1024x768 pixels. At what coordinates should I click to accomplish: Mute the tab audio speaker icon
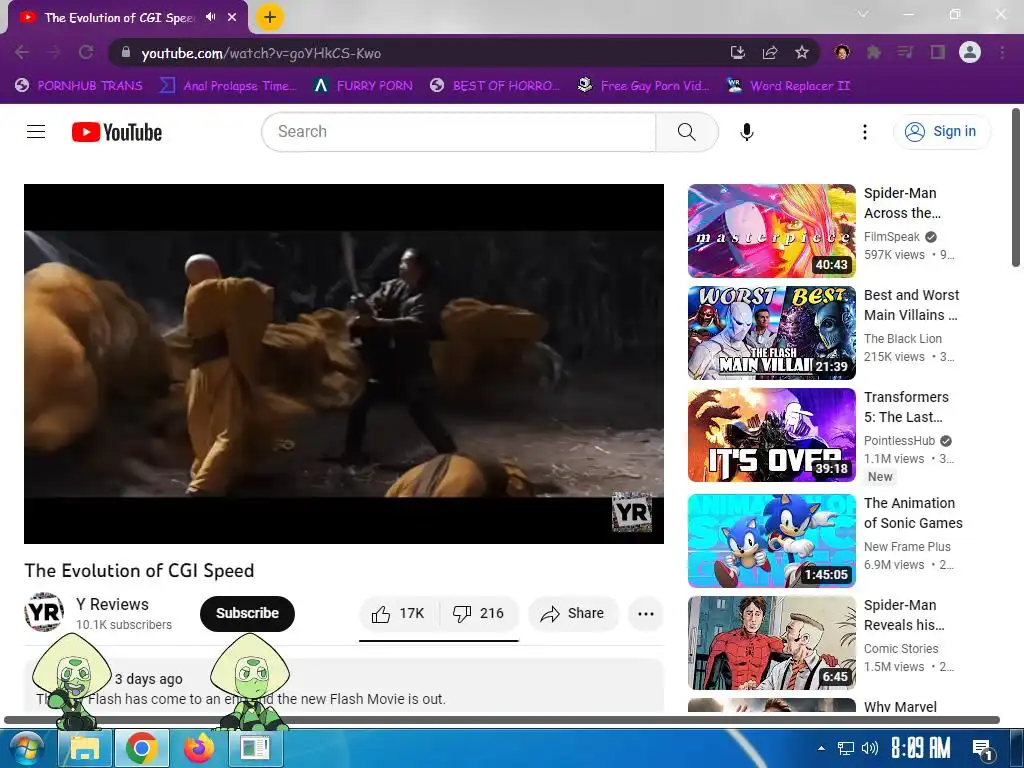pos(210,17)
